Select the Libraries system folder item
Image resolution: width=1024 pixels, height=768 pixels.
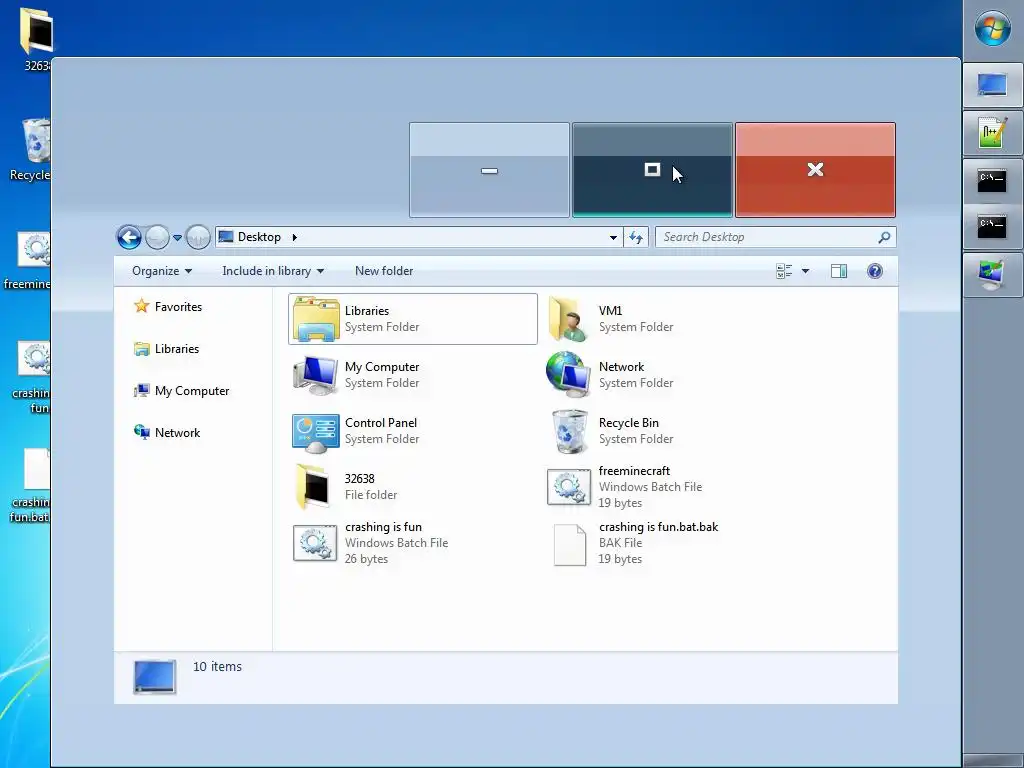pyautogui.click(x=413, y=319)
